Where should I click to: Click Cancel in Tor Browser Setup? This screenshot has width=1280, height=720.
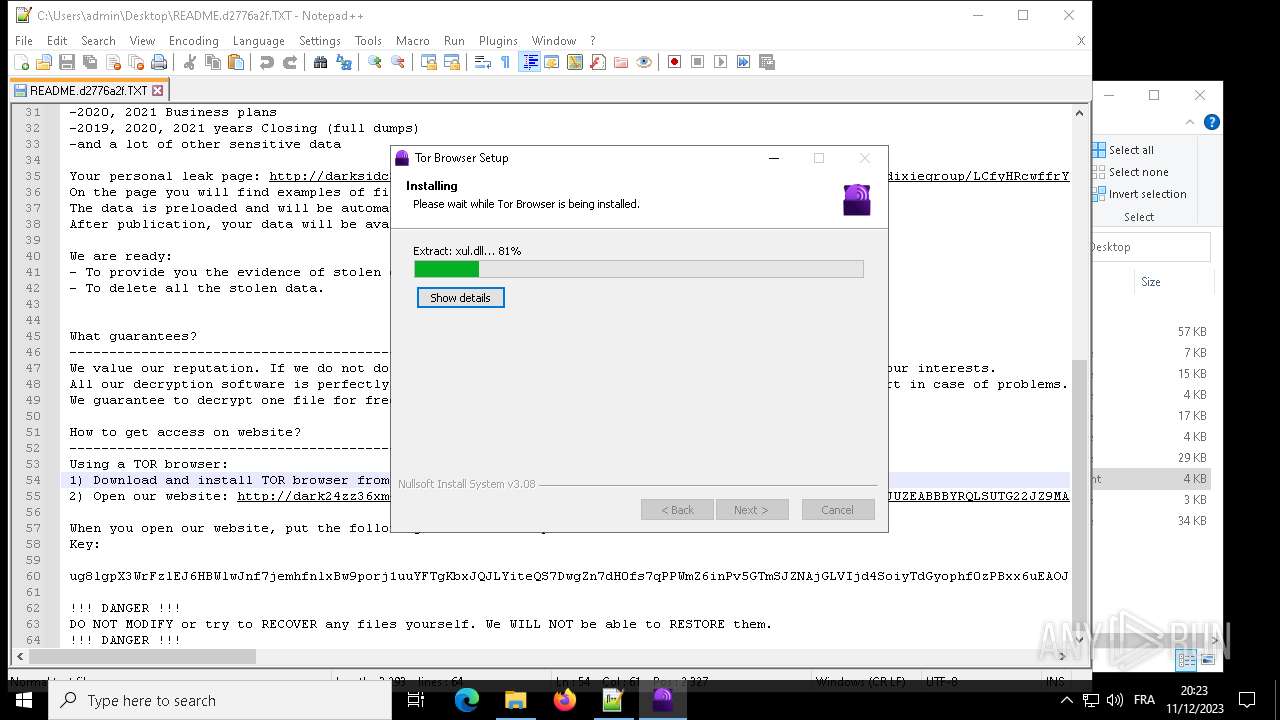point(837,510)
